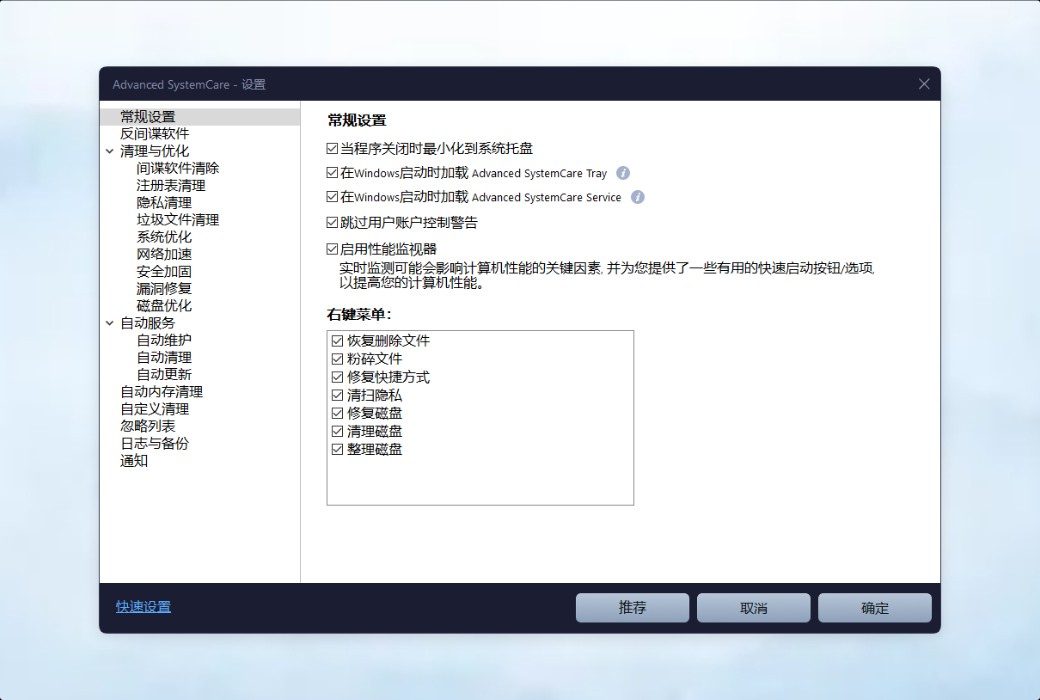
Task: Select 常规设置 in the sidebar
Action: click(x=148, y=117)
